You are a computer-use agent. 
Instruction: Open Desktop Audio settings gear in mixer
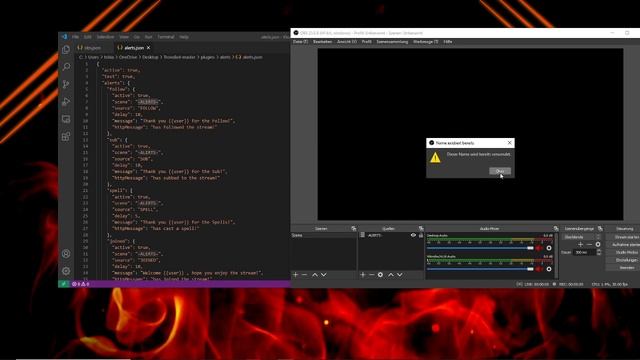click(x=549, y=248)
